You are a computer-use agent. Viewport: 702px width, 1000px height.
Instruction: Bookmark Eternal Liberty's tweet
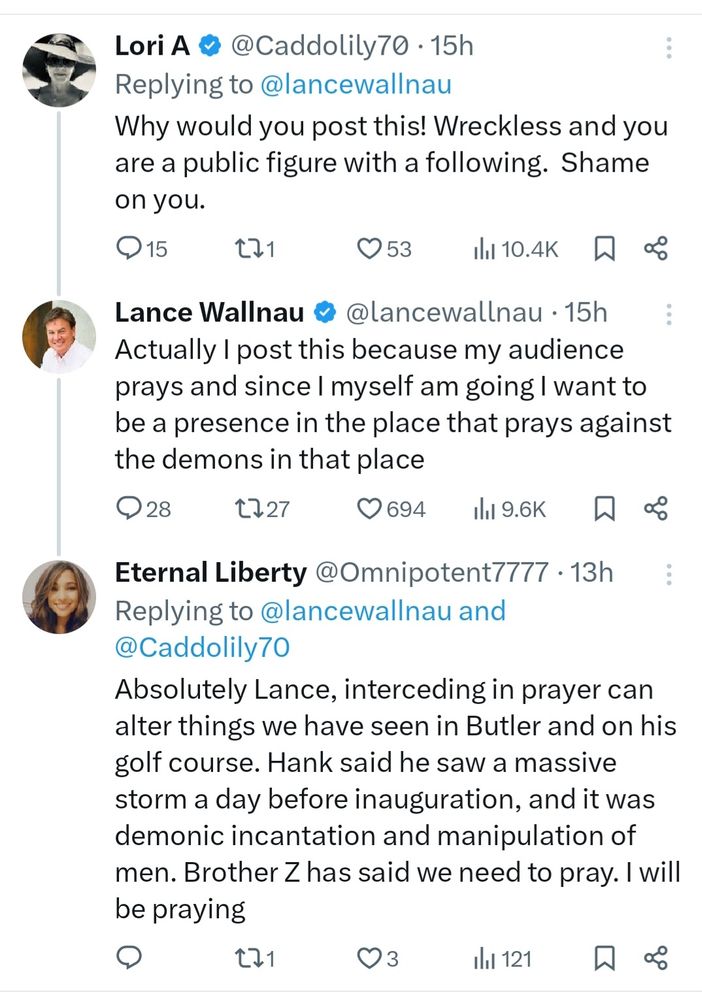[x=604, y=959]
